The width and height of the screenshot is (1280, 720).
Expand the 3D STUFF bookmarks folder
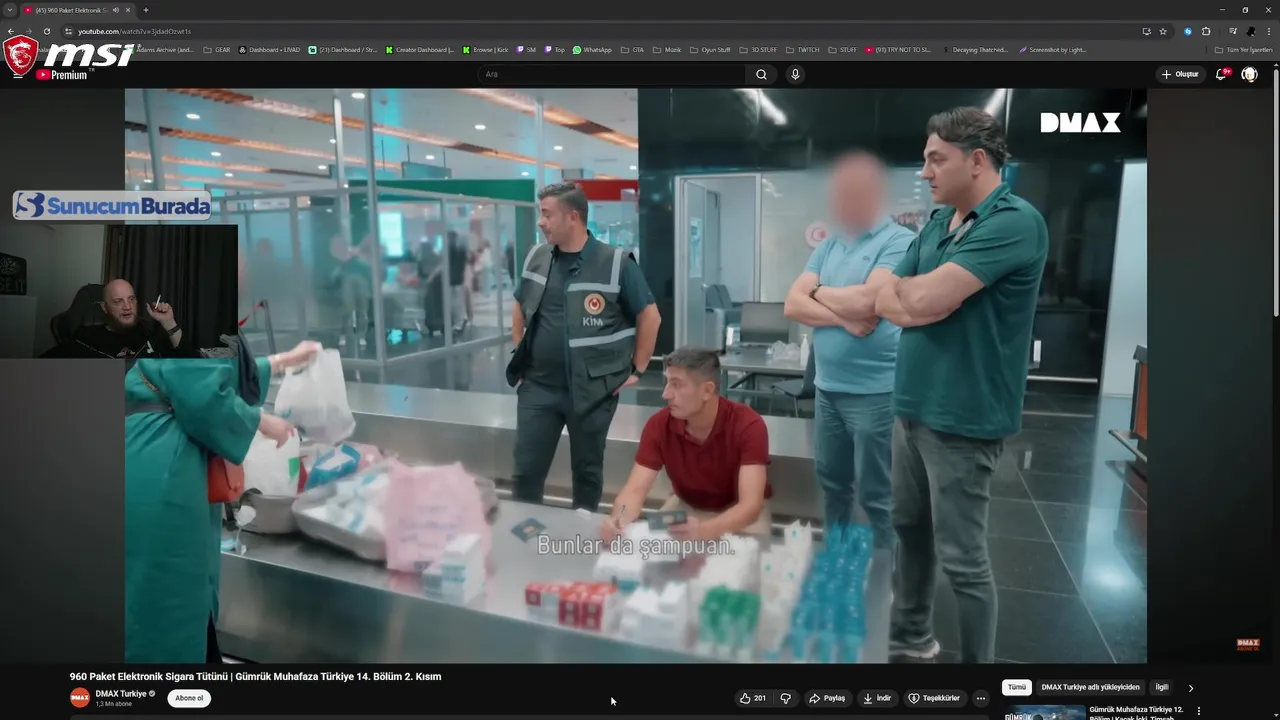coord(758,49)
